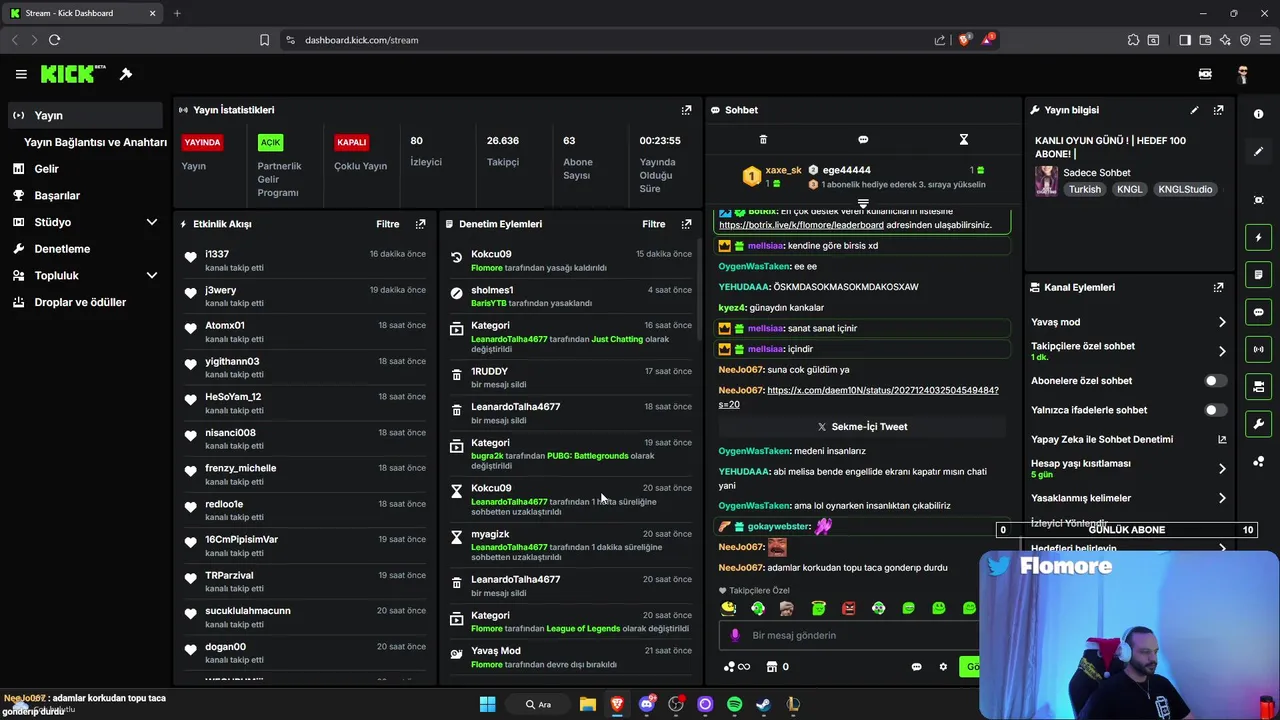Pop out the Yayın bilgisi panel
This screenshot has width=1280, height=720.
(1218, 110)
